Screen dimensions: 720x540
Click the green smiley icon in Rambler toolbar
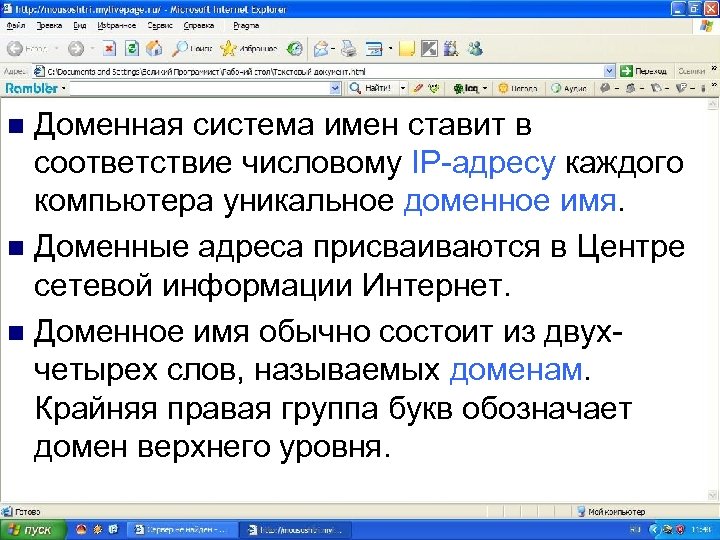pos(433,88)
